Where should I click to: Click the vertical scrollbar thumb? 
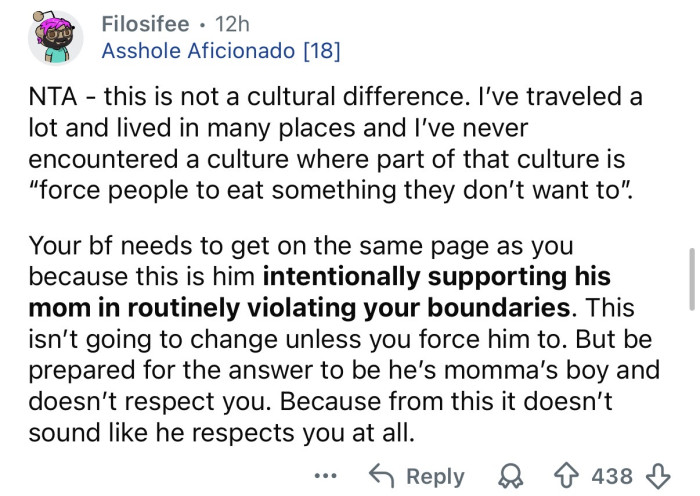(690, 279)
